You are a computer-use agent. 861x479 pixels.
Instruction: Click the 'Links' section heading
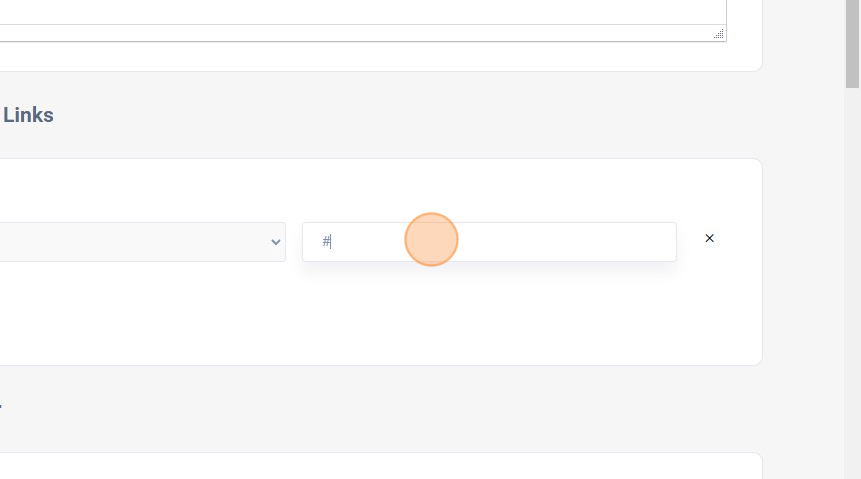(x=28, y=115)
